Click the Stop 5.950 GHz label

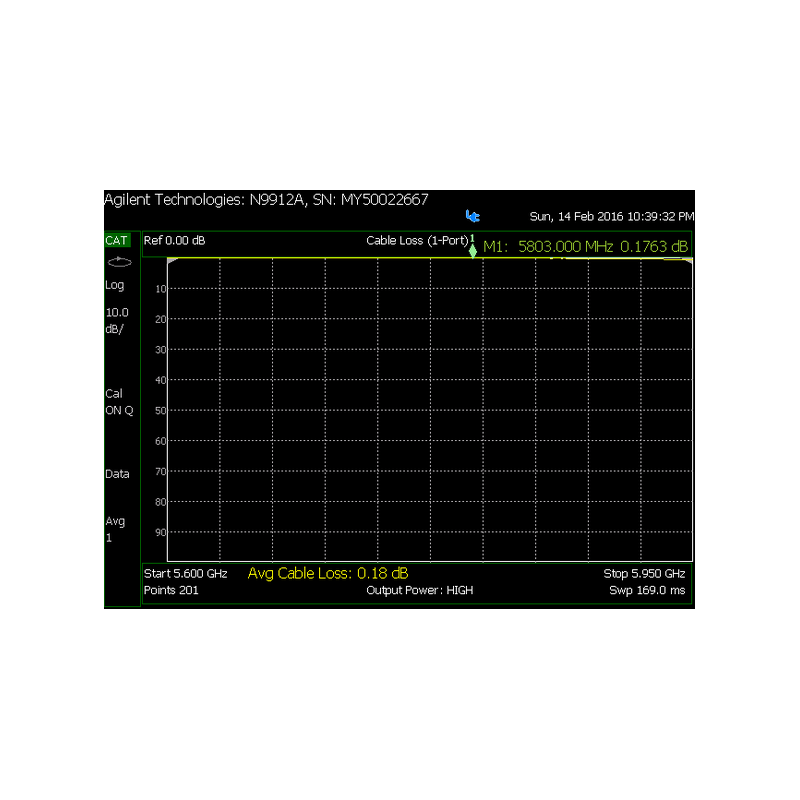tap(644, 573)
